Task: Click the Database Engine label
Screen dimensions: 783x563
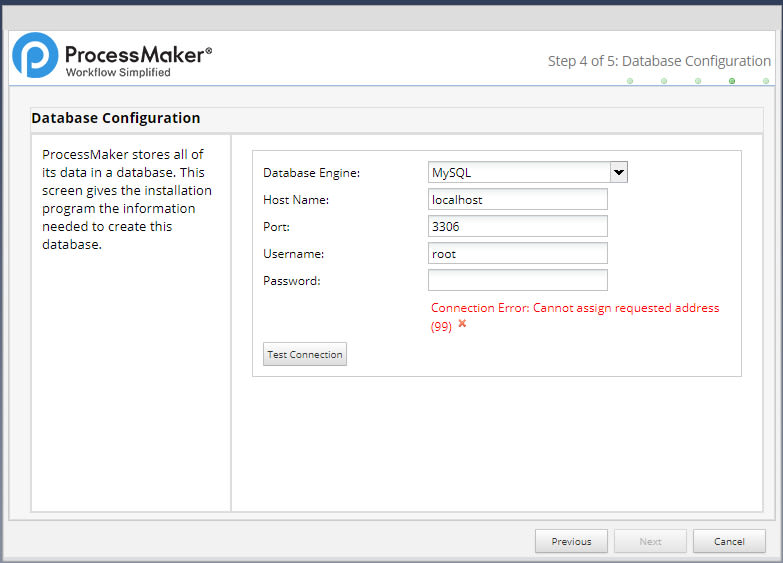Action: pos(312,173)
